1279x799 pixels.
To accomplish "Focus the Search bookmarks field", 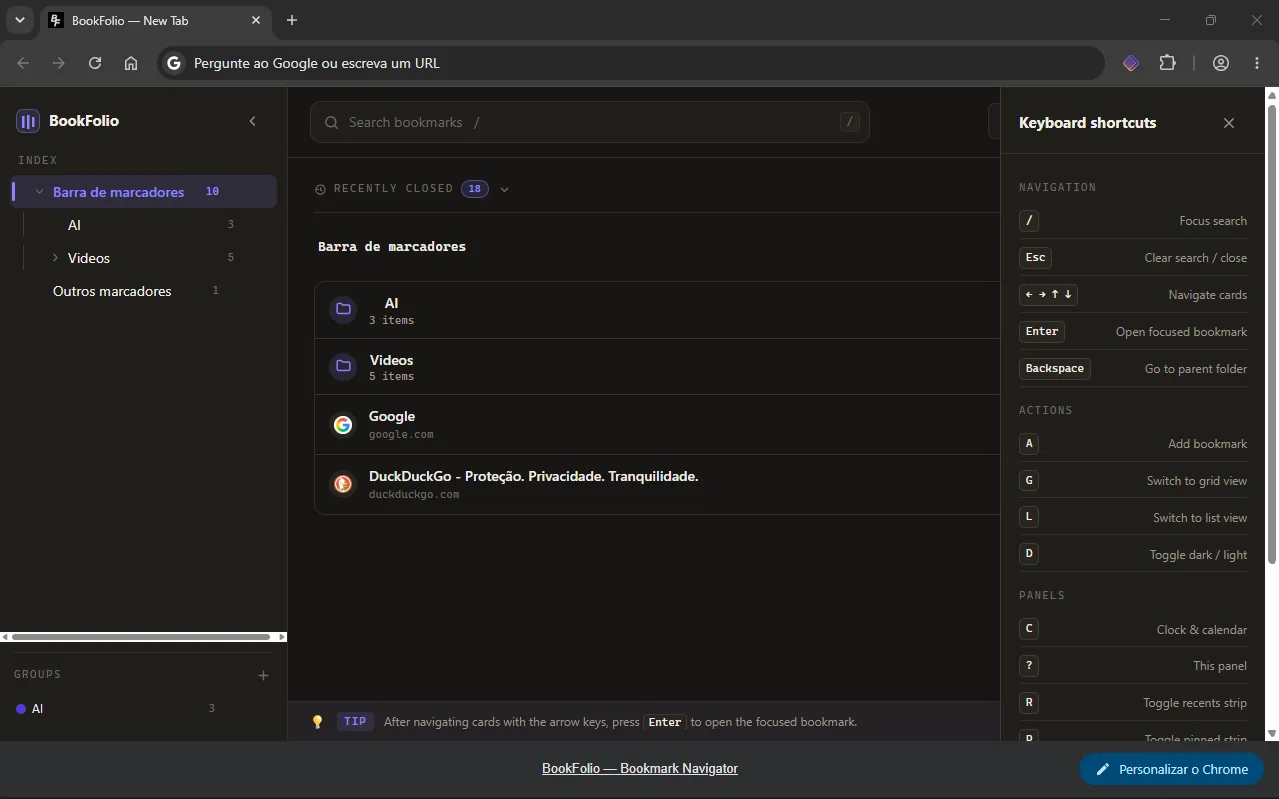I will (x=590, y=122).
